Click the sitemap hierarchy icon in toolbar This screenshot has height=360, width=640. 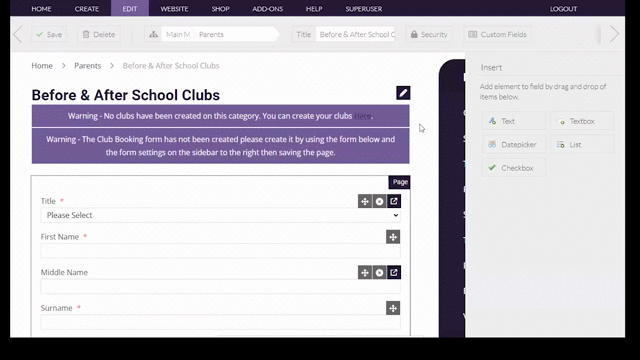click(x=153, y=35)
